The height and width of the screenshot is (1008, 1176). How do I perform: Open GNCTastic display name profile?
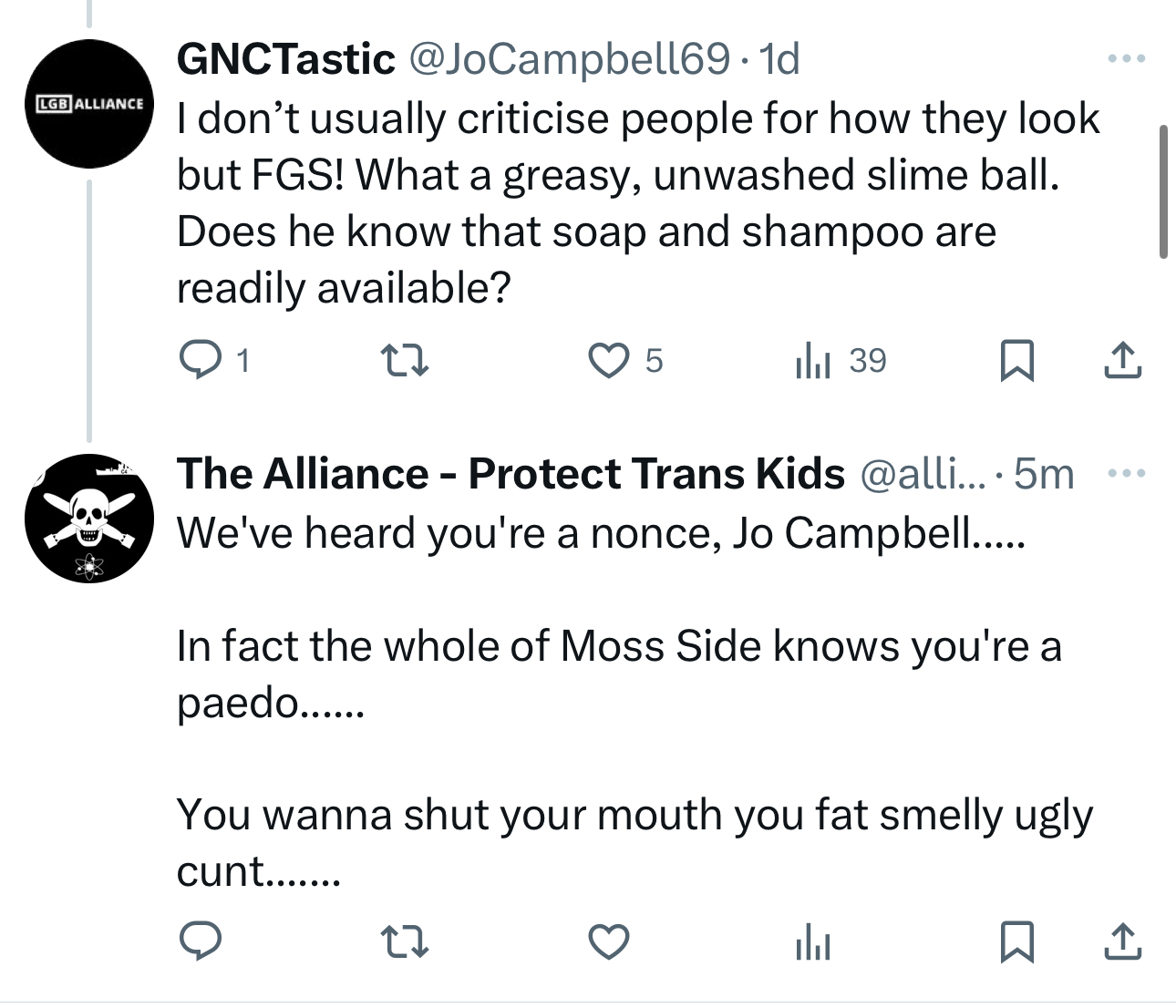click(x=285, y=59)
